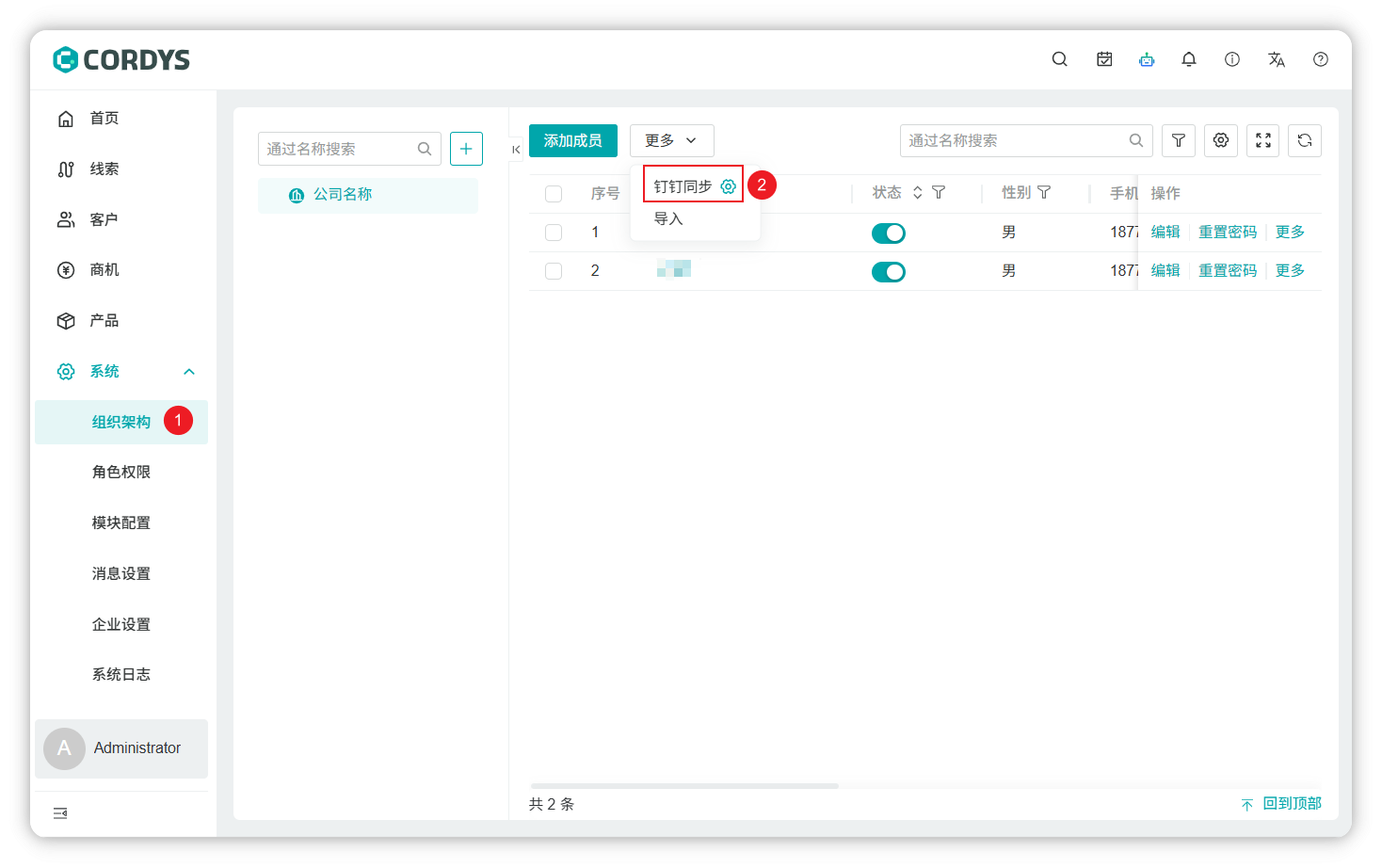Select the 公司名称 tree node
Viewport: 1382px width, 868px height.
point(368,195)
